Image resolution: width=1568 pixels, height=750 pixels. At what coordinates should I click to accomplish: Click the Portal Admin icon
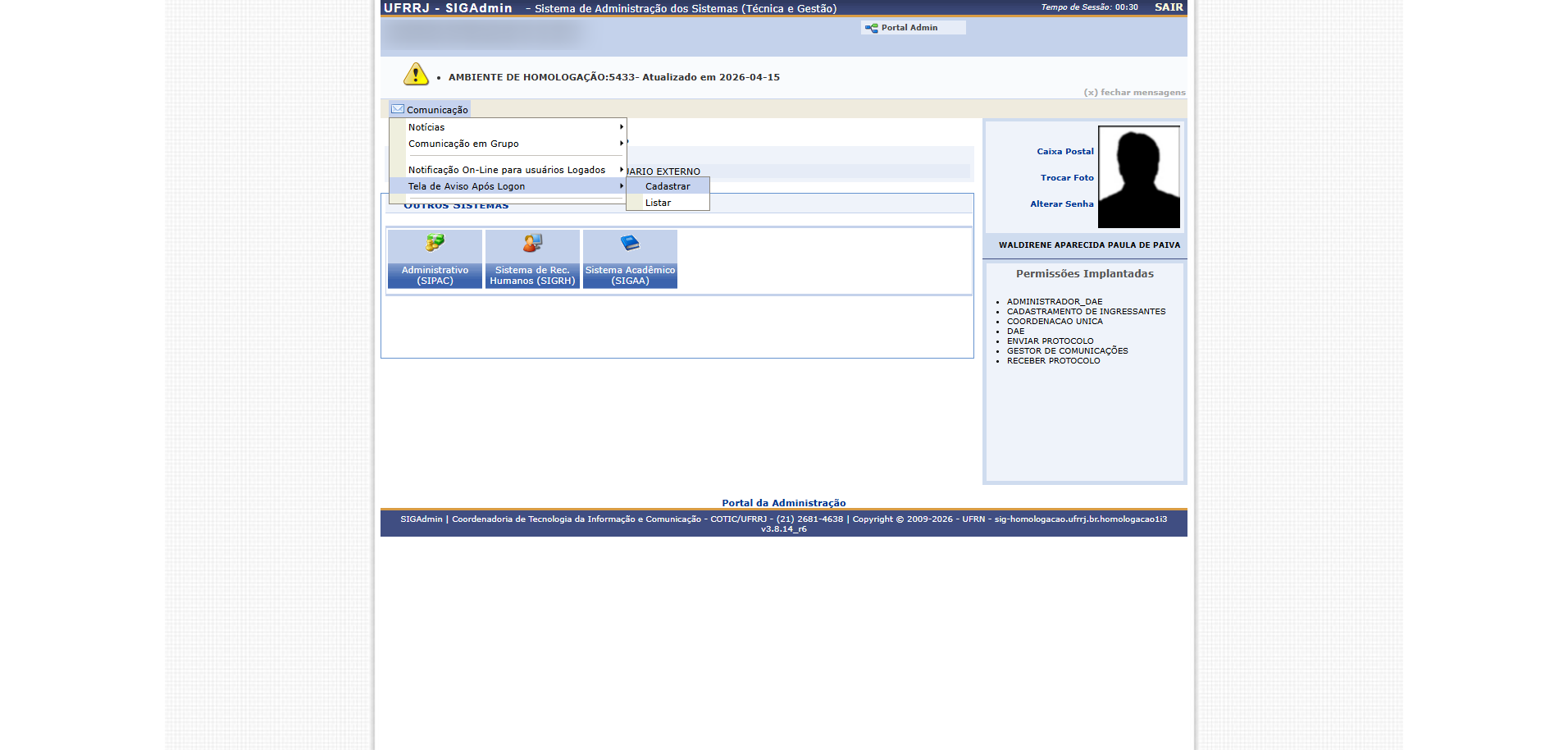coord(871,28)
